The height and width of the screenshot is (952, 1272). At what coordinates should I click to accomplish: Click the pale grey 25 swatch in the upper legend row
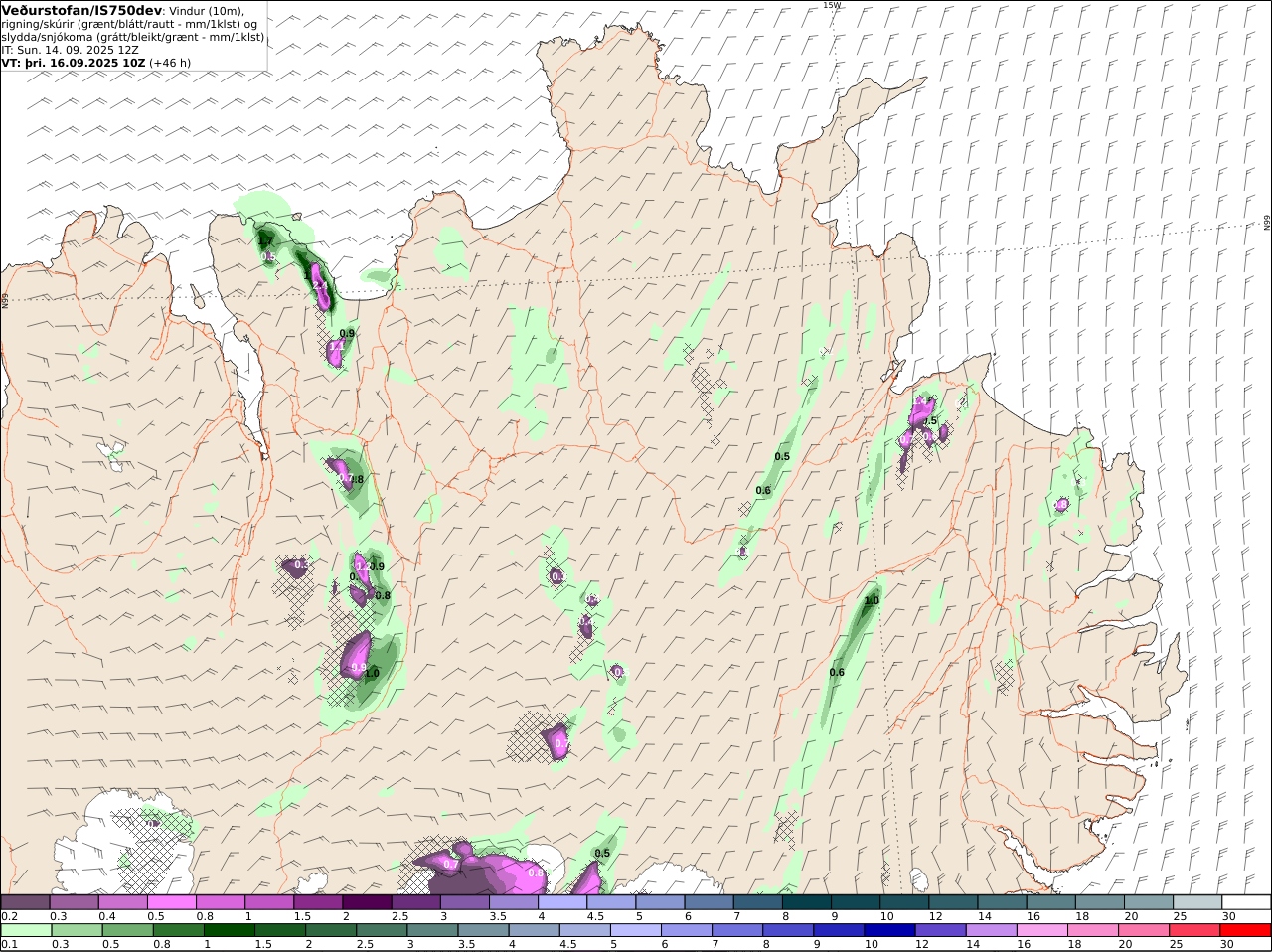(1197, 902)
